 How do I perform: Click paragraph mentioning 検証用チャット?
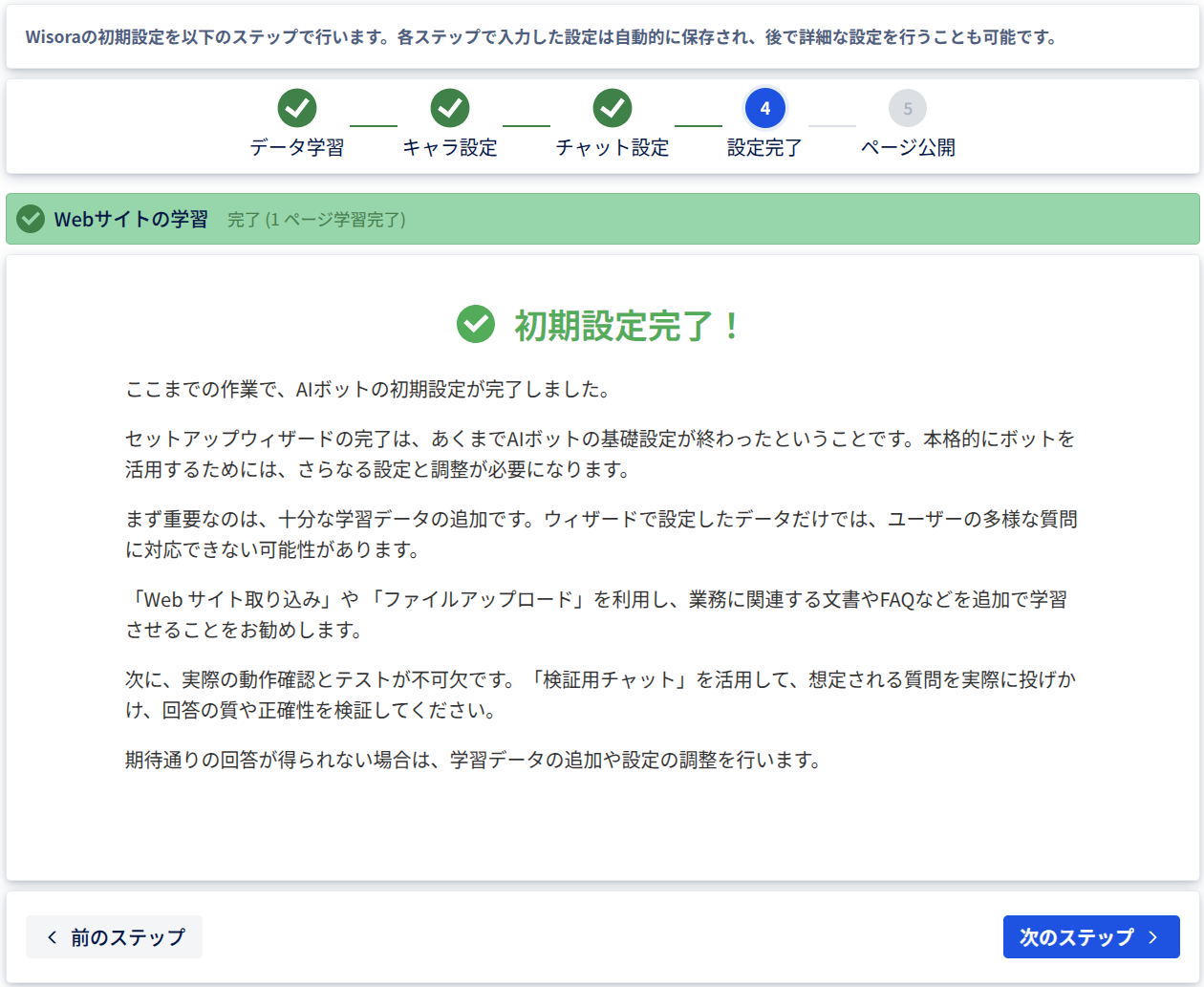pos(601,695)
